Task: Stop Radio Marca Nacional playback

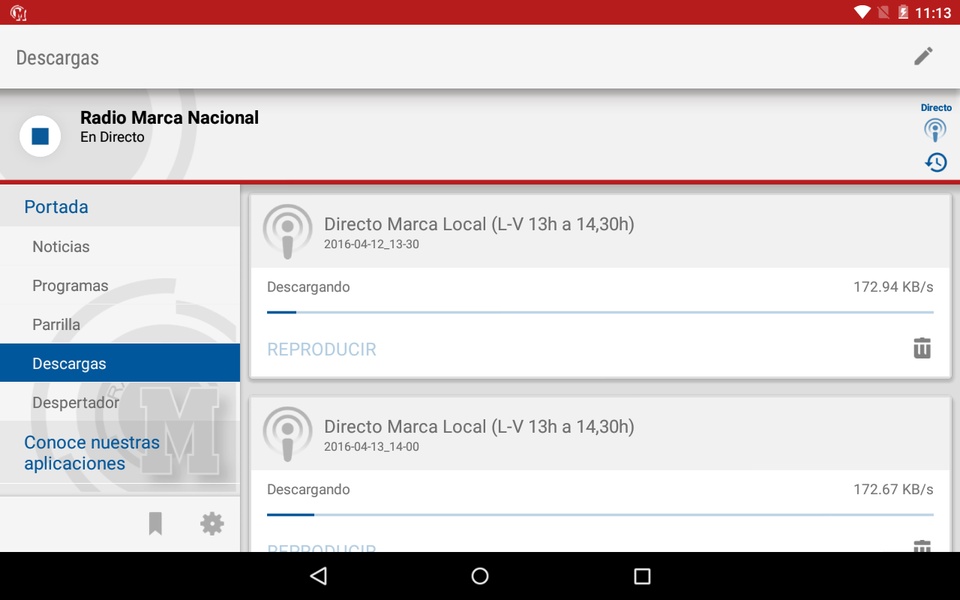Action: click(x=40, y=136)
